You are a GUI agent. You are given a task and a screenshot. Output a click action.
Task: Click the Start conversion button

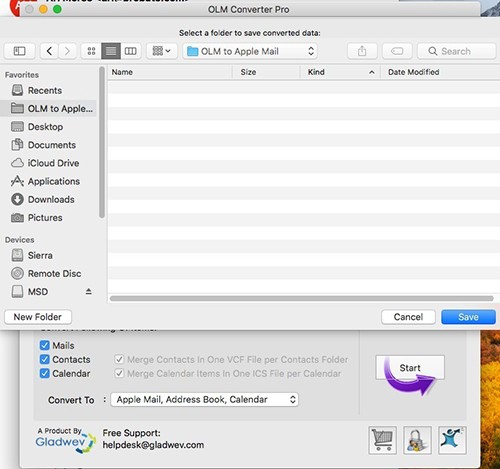[x=410, y=368]
